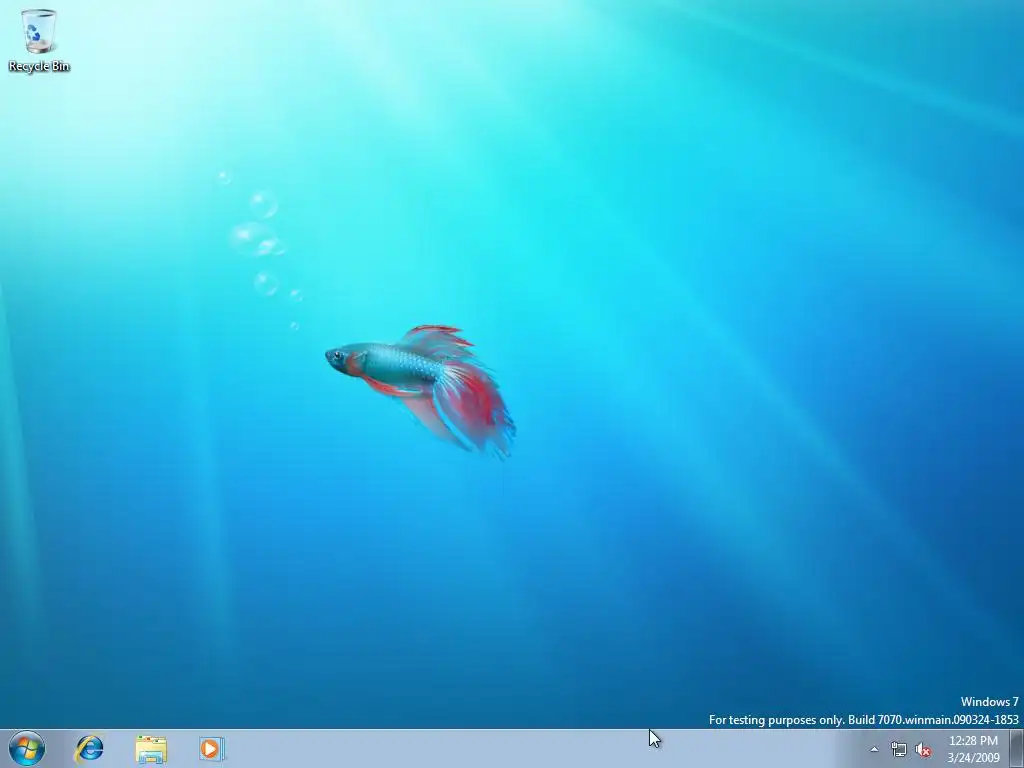The image size is (1024, 768).
Task: Open Windows Explorer from the taskbar
Action: tap(151, 749)
